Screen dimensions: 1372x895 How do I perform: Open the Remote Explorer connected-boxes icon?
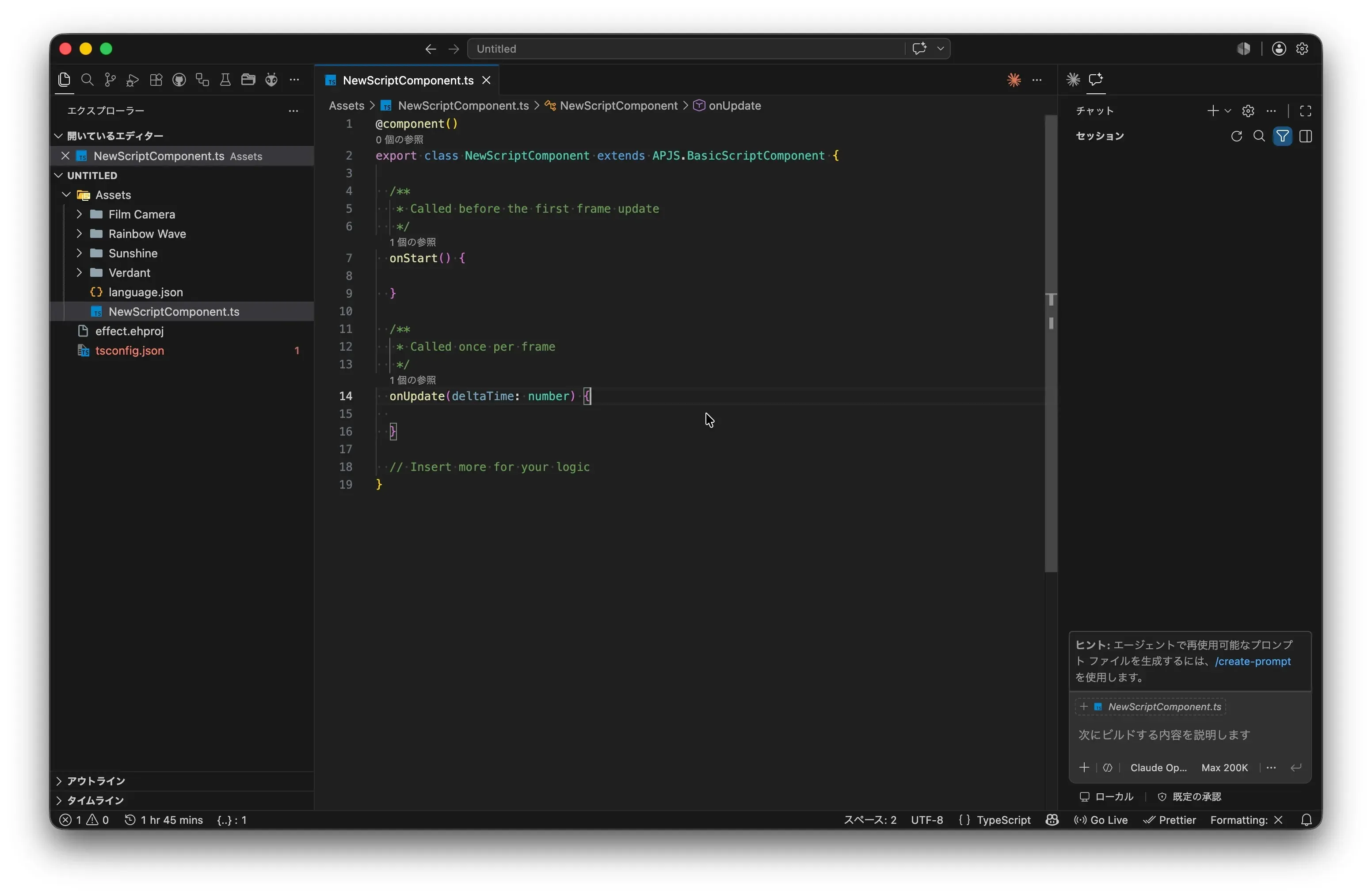point(202,80)
